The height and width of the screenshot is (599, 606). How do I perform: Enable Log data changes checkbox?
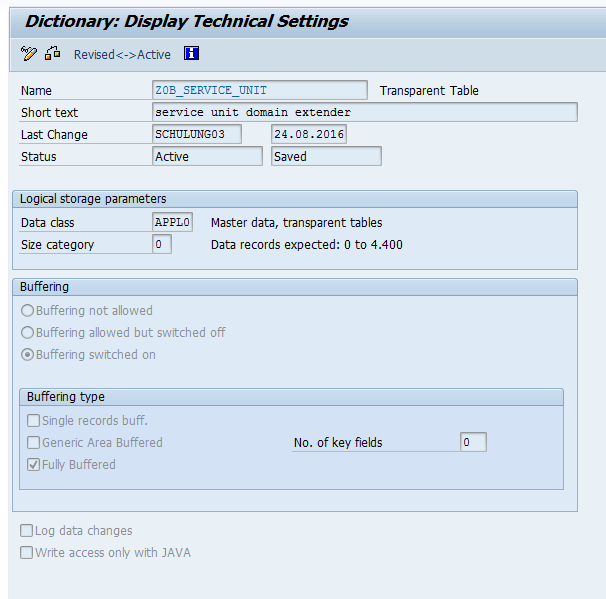[x=27, y=531]
